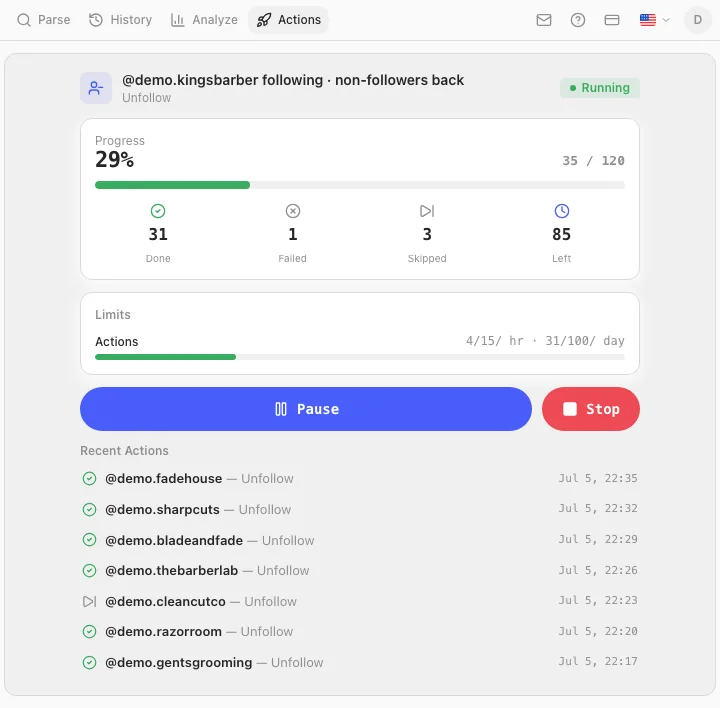This screenshot has height=708, width=720.
Task: Click the Running status badge
Action: pos(600,88)
